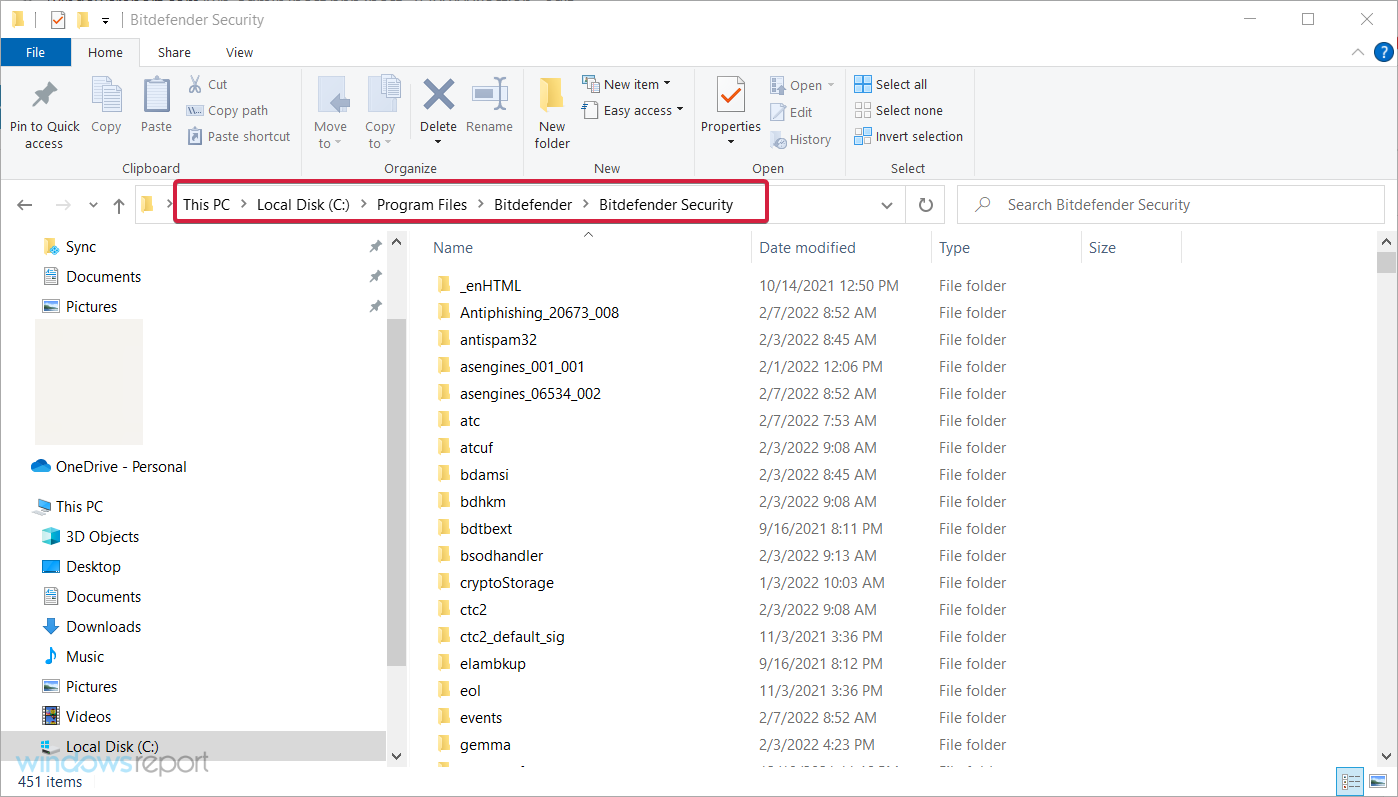Rename the selected item
Viewport: 1398px width, 797px height.
[x=489, y=106]
